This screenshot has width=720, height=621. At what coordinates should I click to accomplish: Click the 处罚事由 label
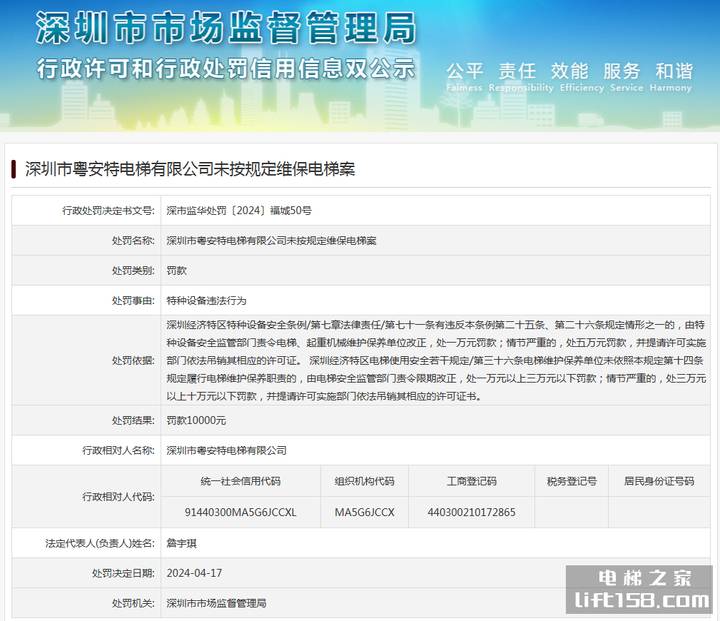(x=133, y=301)
